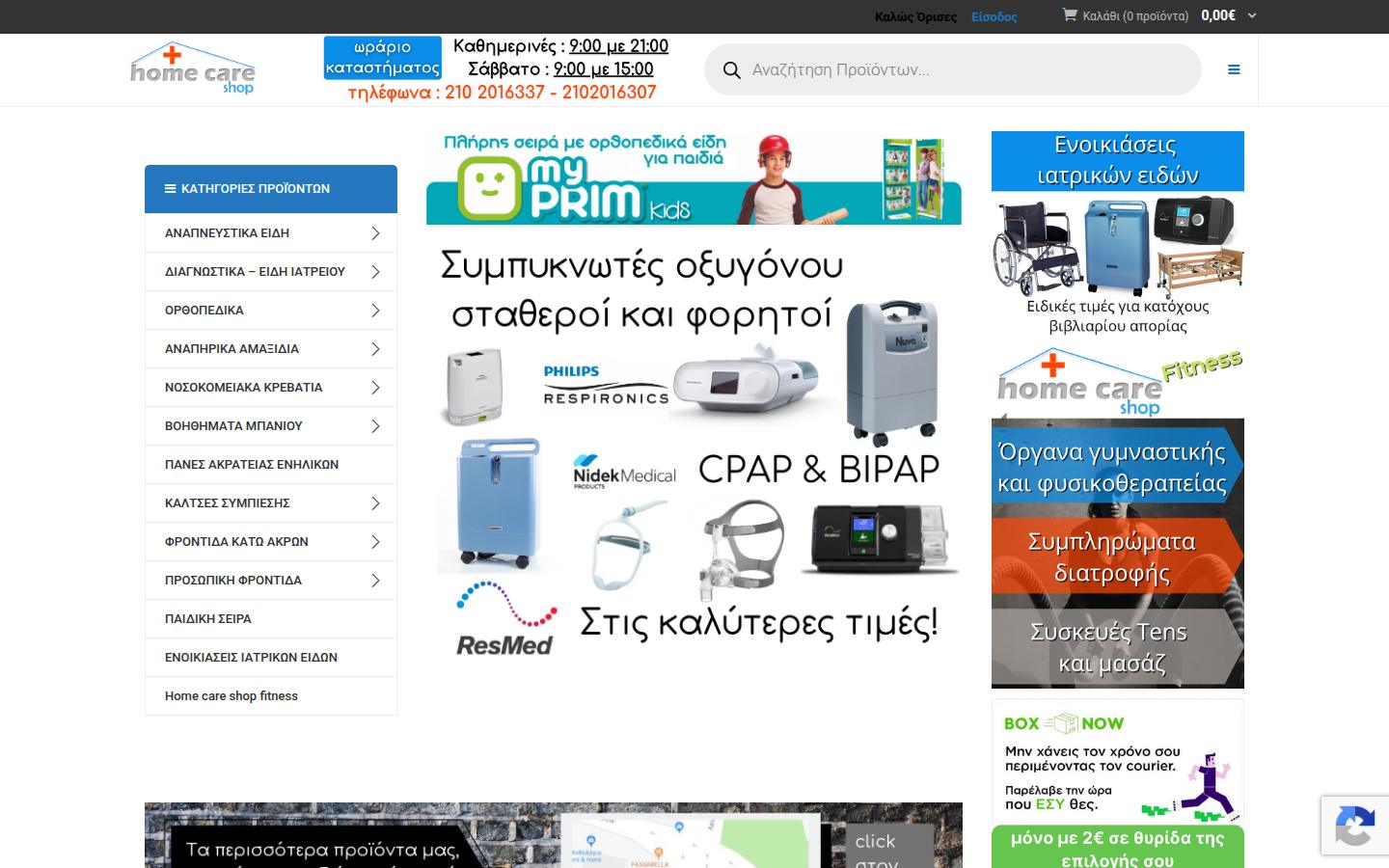Expand the ΒΟΗΘΗΜΑΤΑ ΜΠΑΝΙΟΥ chevron
This screenshot has height=868, width=1389.
pyautogui.click(x=375, y=426)
